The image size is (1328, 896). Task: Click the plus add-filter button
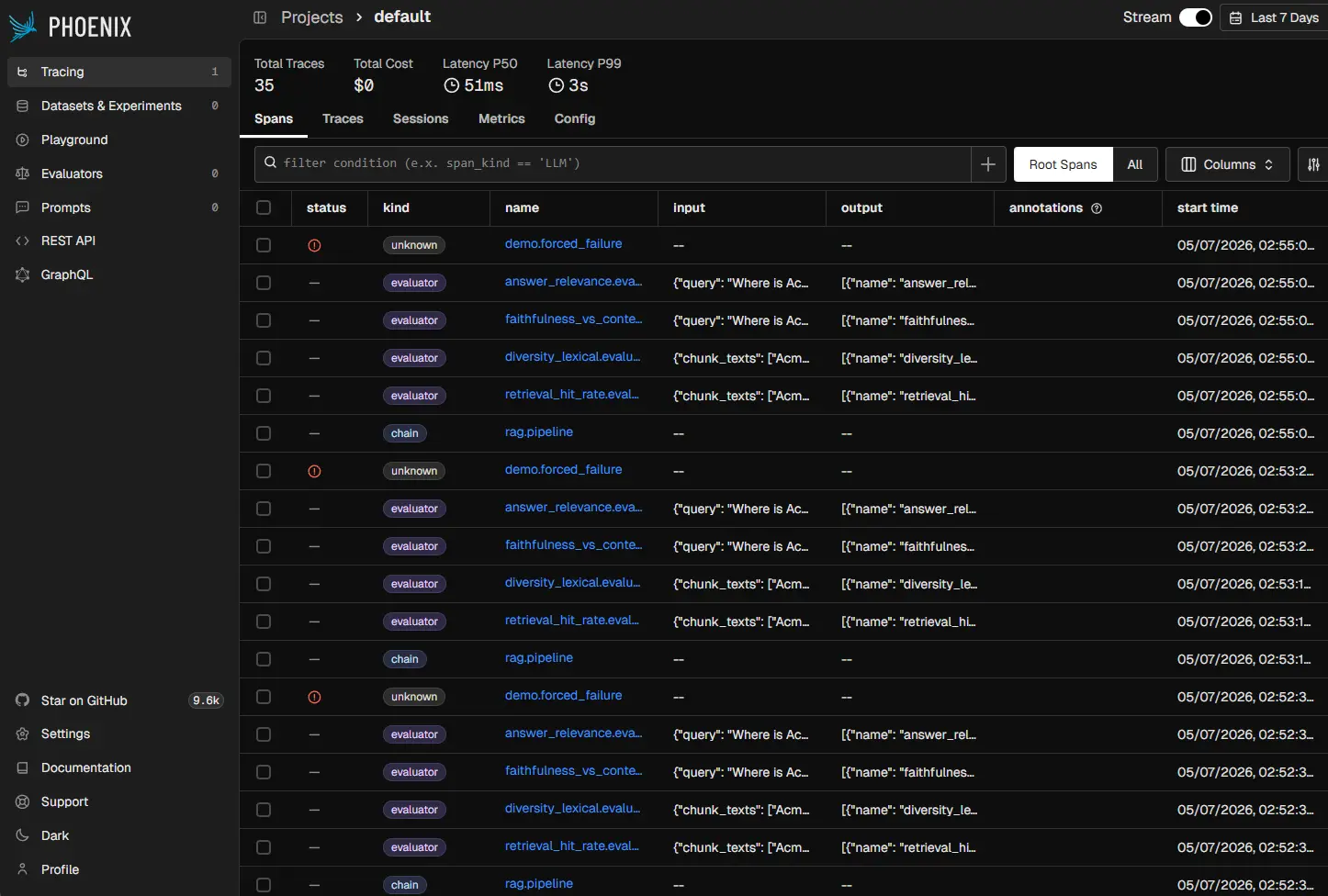point(988,164)
